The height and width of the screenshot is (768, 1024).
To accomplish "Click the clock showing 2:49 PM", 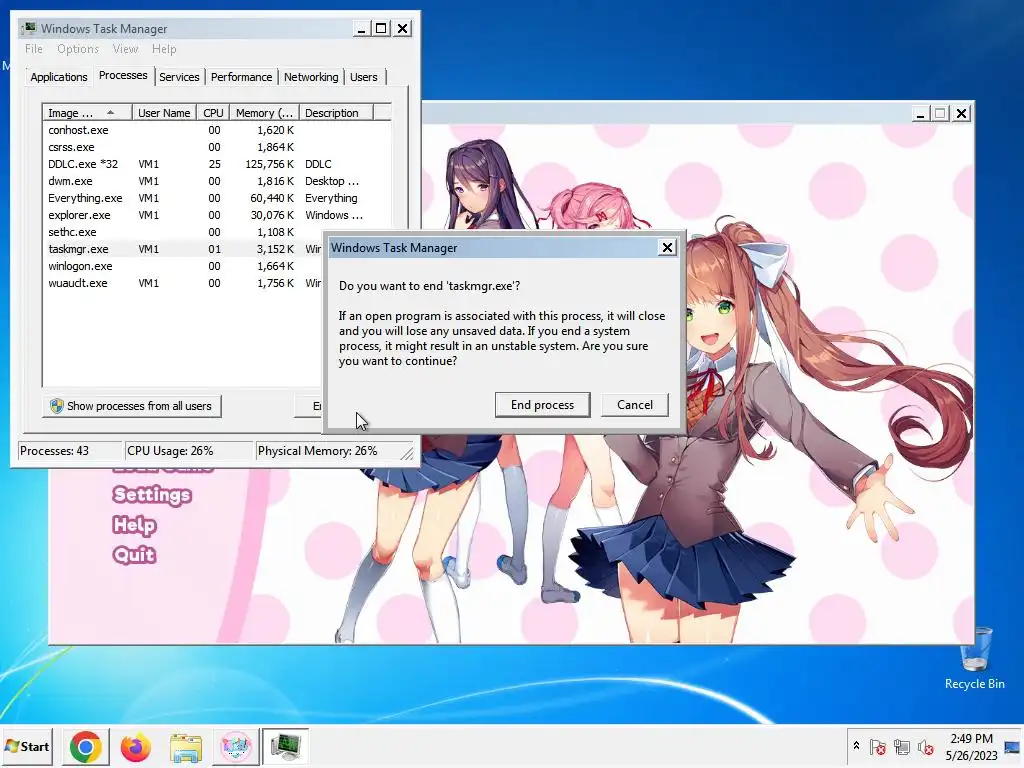I will click(971, 746).
